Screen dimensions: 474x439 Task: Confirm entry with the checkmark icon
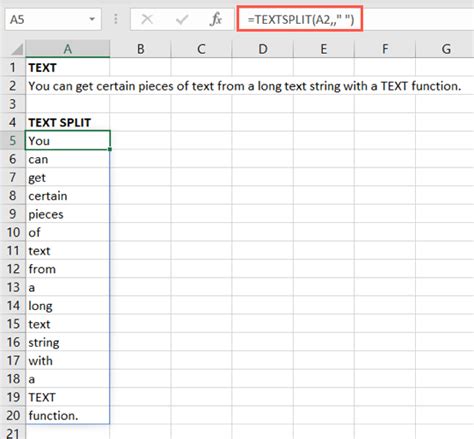click(182, 19)
